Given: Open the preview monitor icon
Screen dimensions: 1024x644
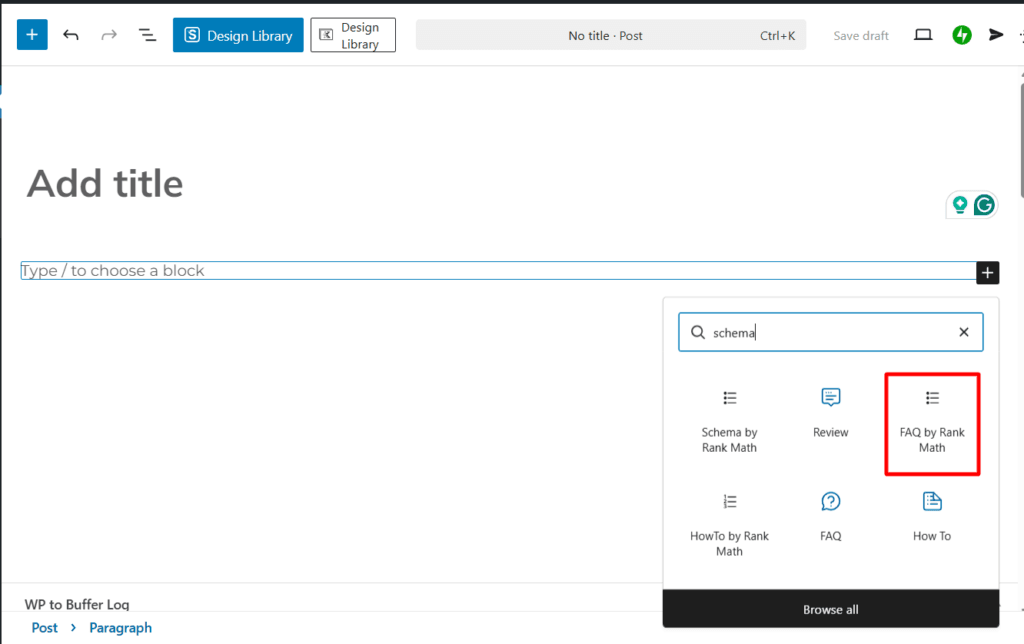Looking at the screenshot, I should tap(922, 34).
